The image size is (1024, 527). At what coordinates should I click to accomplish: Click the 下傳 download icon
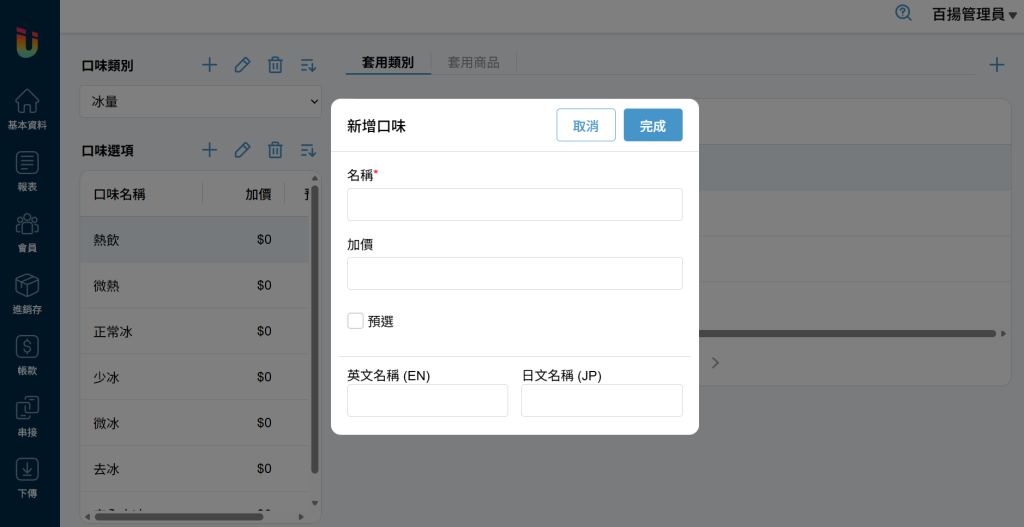[x=28, y=476]
